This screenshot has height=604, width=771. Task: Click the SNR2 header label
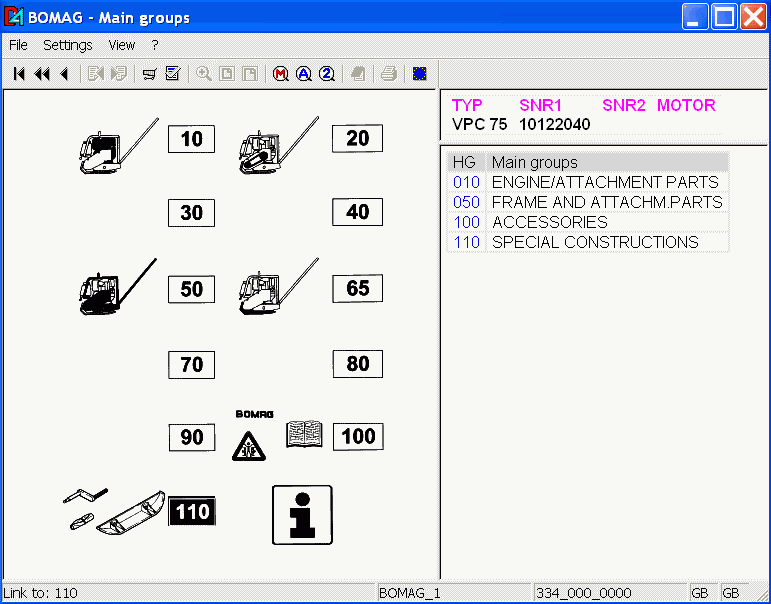623,105
